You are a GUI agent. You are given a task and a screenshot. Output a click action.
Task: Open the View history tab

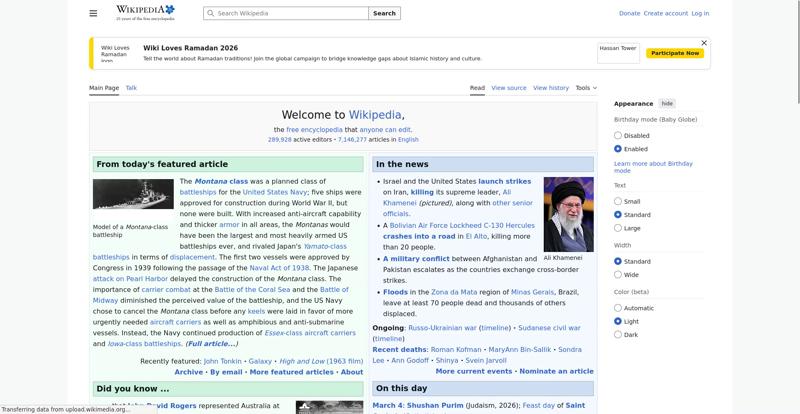pyautogui.click(x=551, y=88)
